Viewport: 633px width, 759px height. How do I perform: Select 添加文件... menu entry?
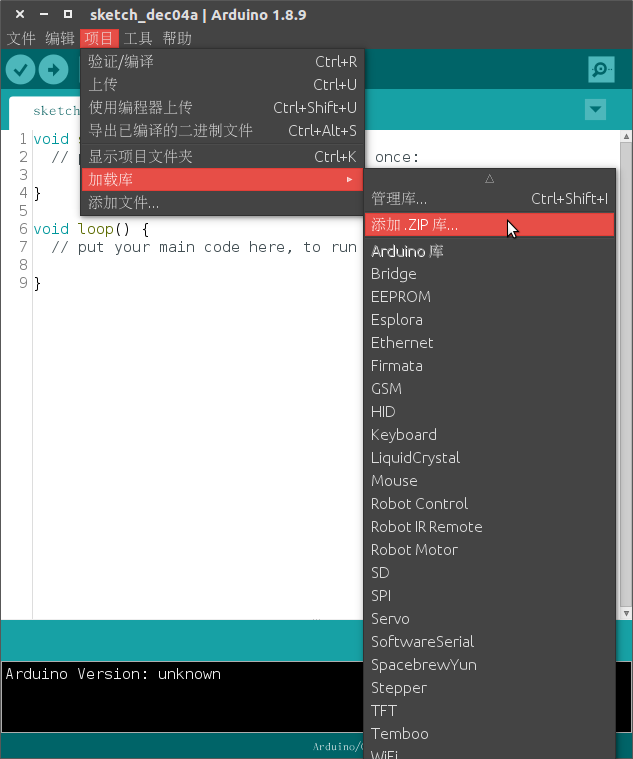pyautogui.click(x=222, y=203)
